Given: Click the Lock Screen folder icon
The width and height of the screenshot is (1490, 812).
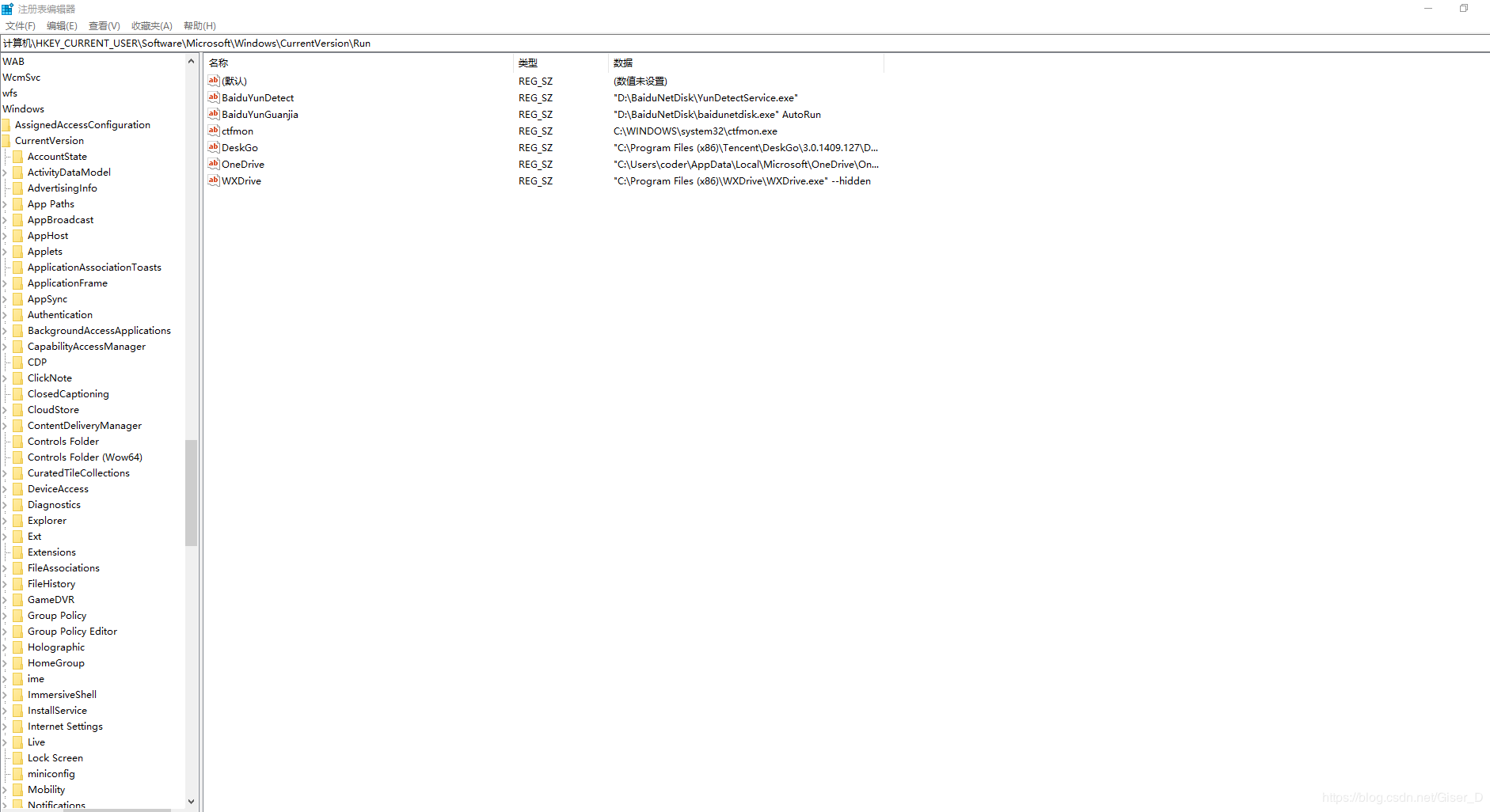Looking at the screenshot, I should tap(18, 758).
